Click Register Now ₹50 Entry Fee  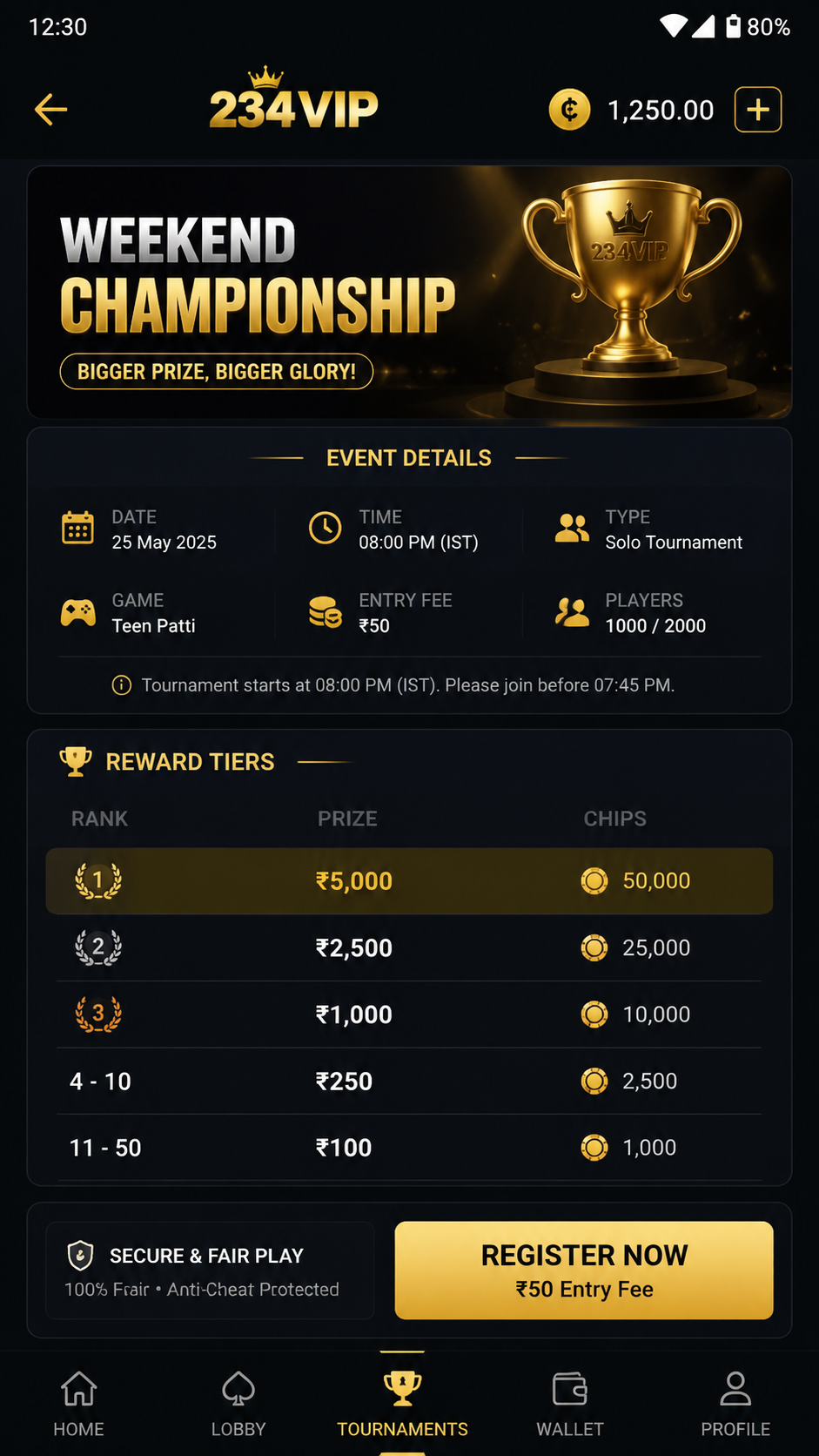coord(584,1271)
